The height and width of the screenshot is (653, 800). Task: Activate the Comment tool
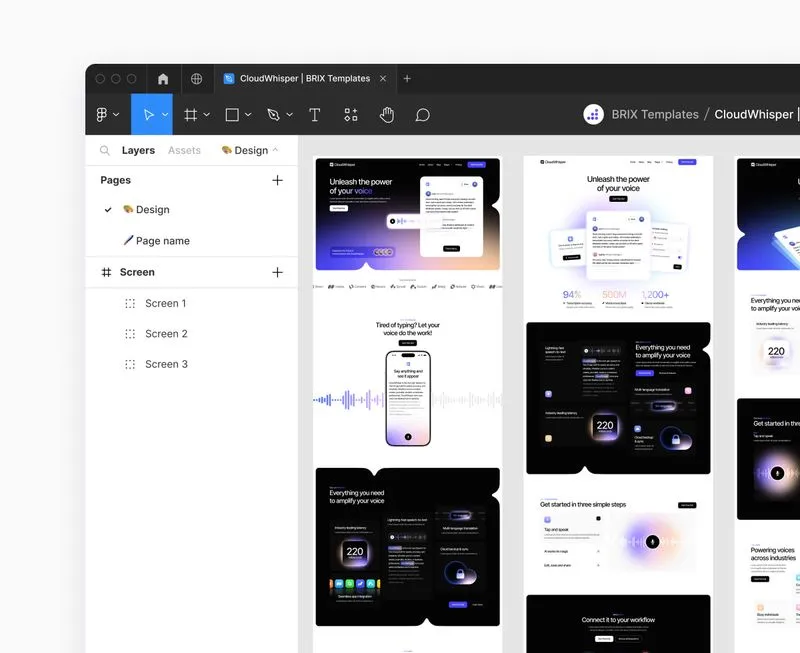422,114
